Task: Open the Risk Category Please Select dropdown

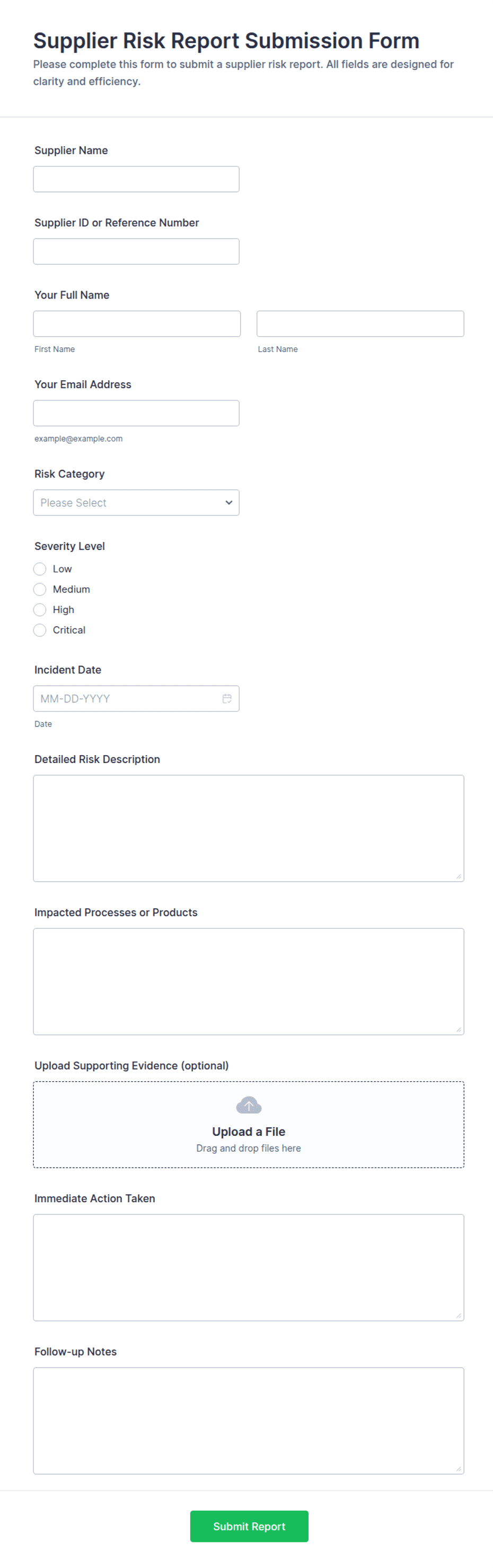Action: (136, 503)
